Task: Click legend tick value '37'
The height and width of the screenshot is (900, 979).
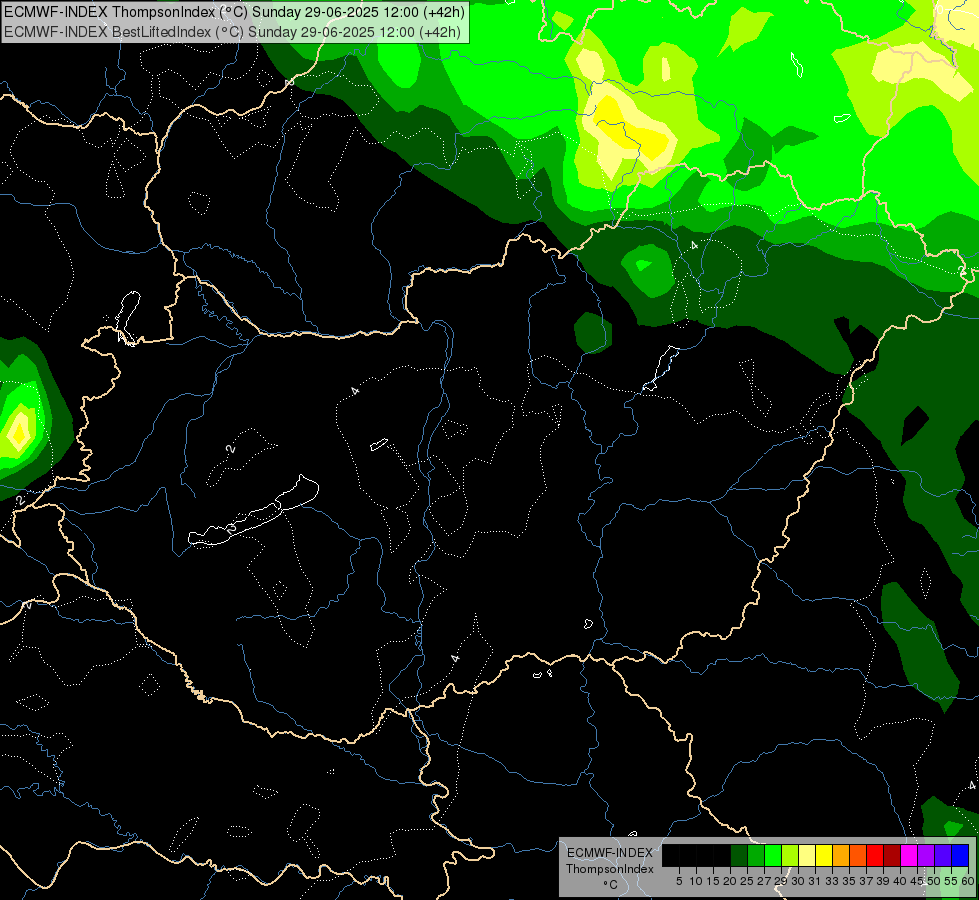Action: (866, 881)
